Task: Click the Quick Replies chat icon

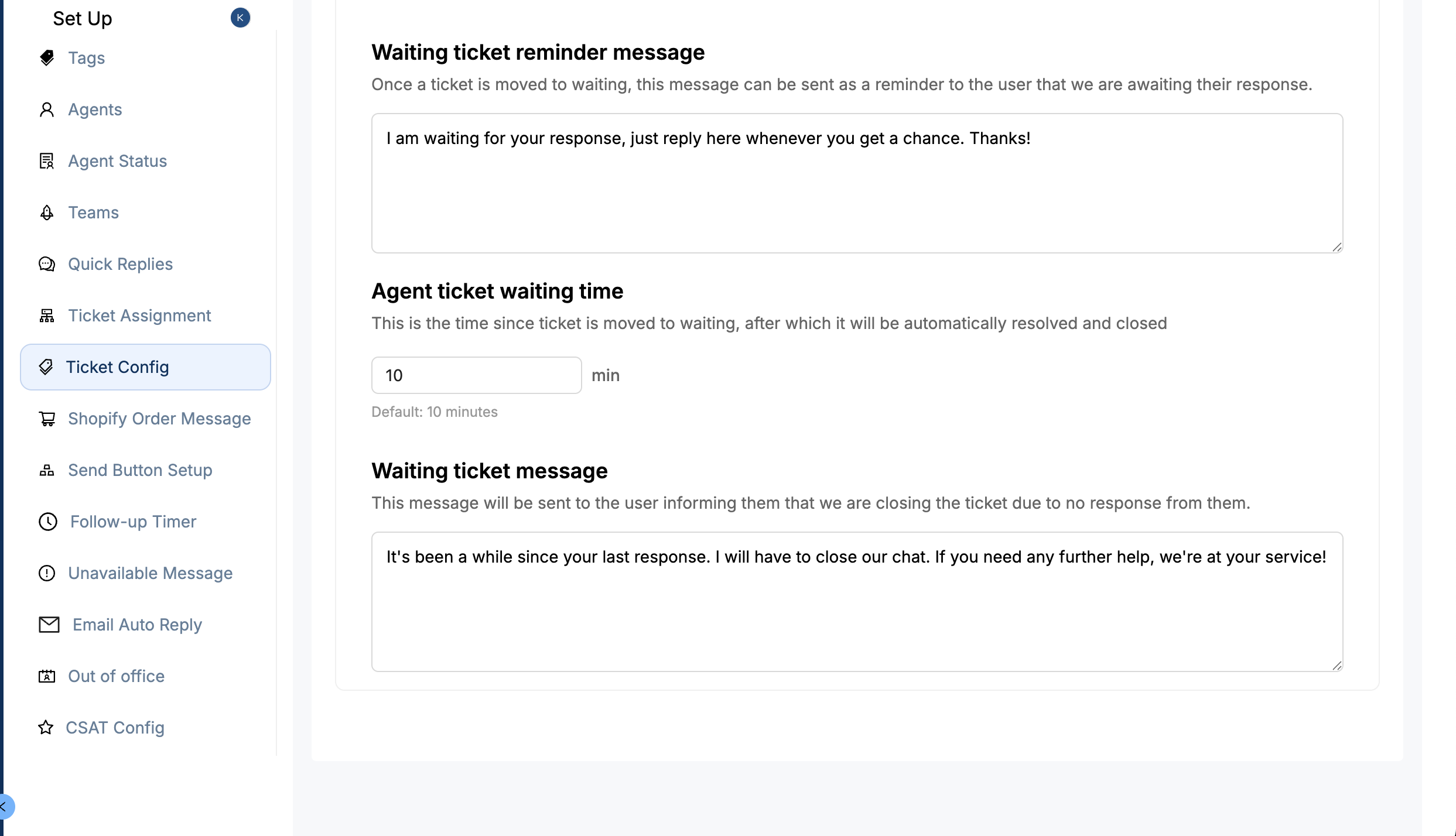Action: coord(47,264)
